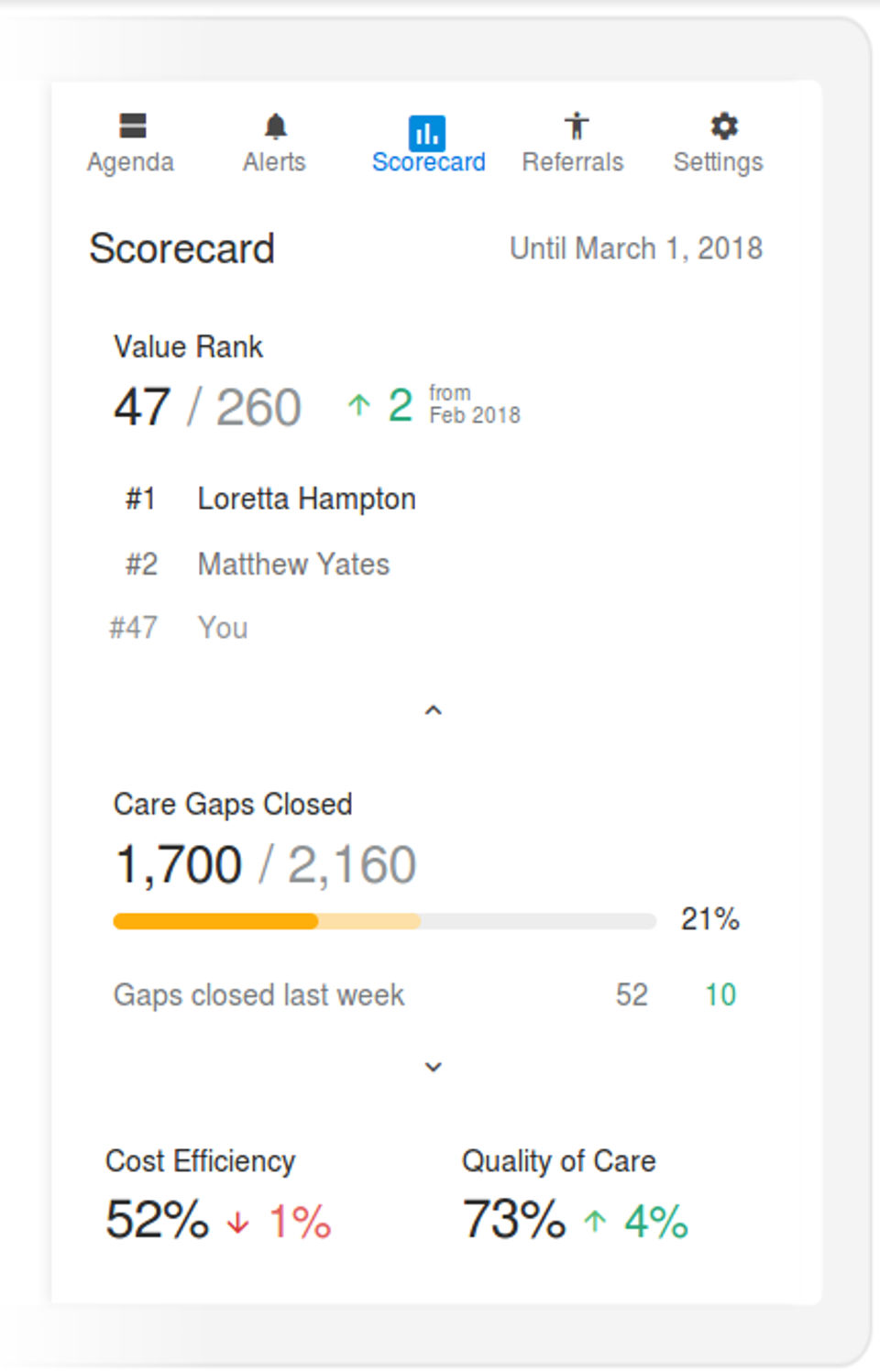Viewport: 880px width, 1372px height.
Task: Click the red Cost Efficiency down arrow
Action: pyautogui.click(x=238, y=1223)
